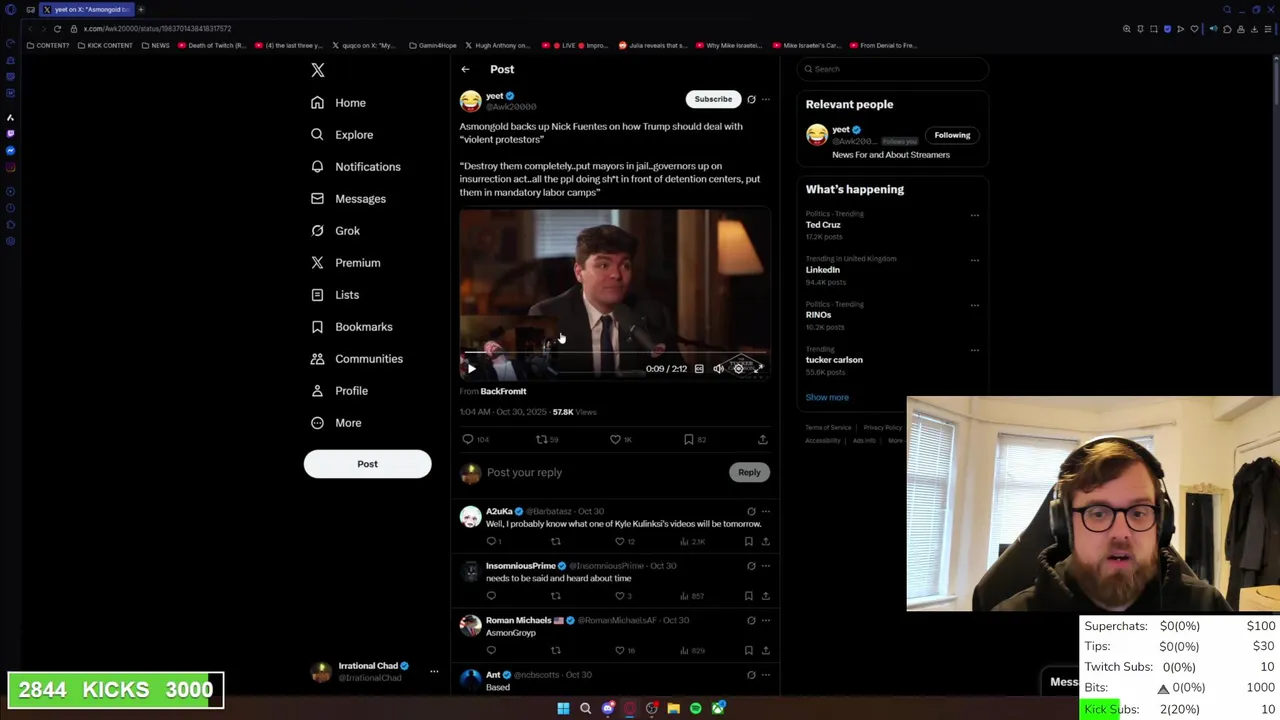
Task: Open options for LinkedIn trend
Action: [974, 260]
